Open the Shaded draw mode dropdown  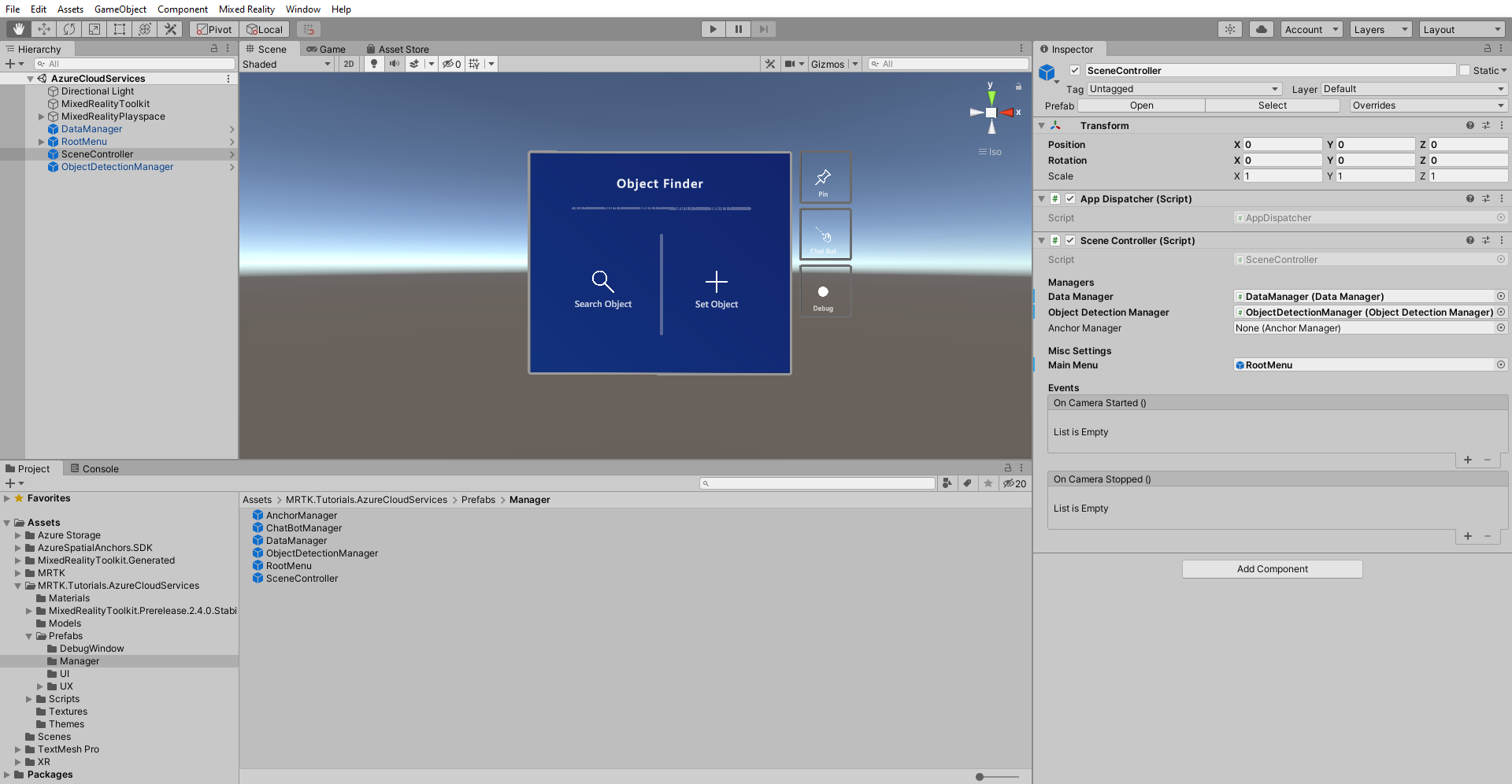[x=286, y=64]
